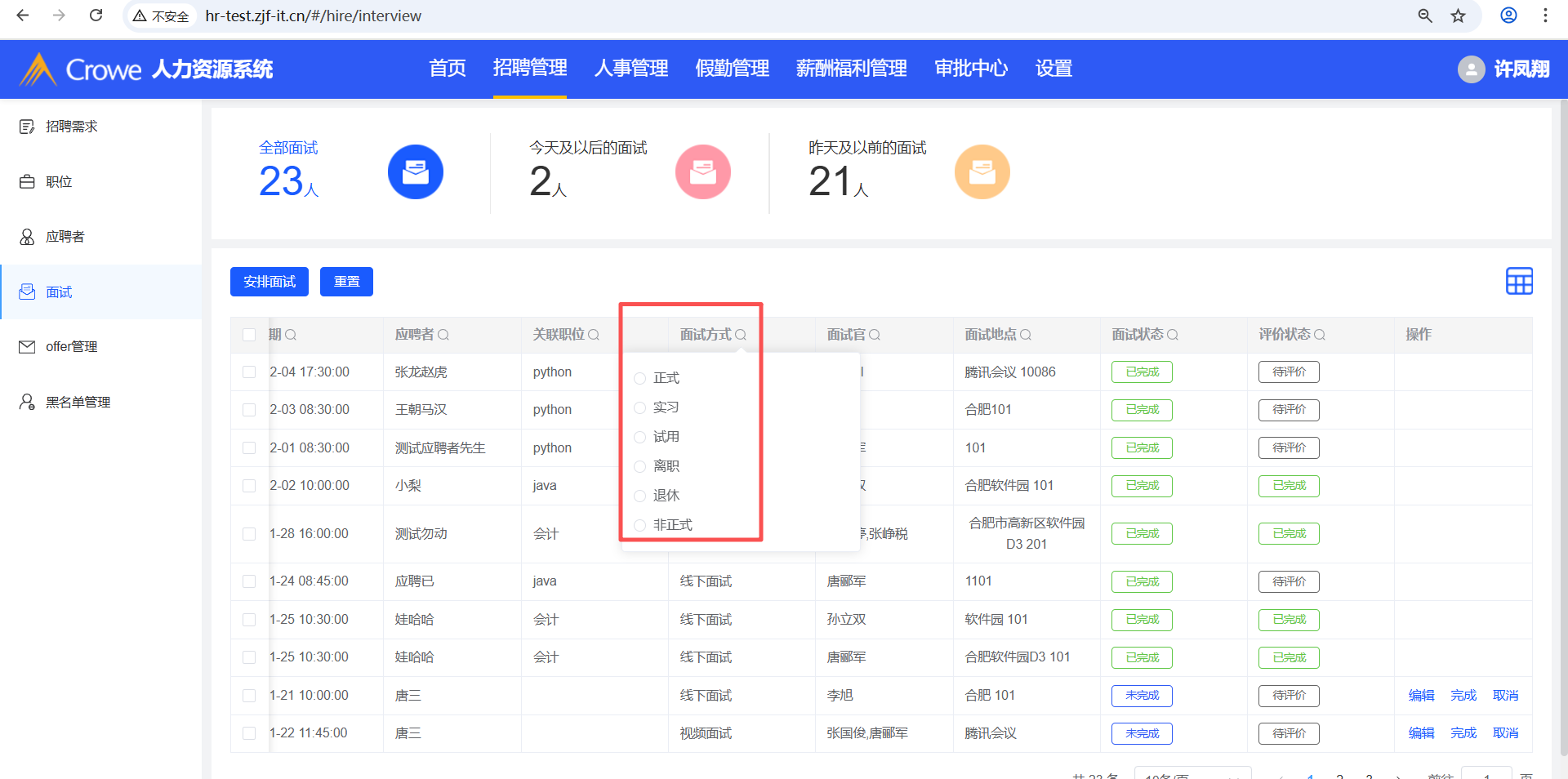Click the table column settings grid icon
The width and height of the screenshot is (1568, 779).
point(1519,282)
